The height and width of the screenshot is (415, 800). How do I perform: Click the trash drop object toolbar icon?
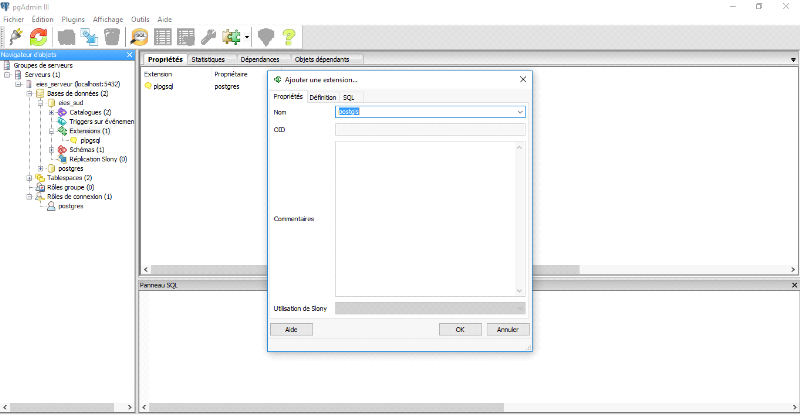pyautogui.click(x=112, y=37)
